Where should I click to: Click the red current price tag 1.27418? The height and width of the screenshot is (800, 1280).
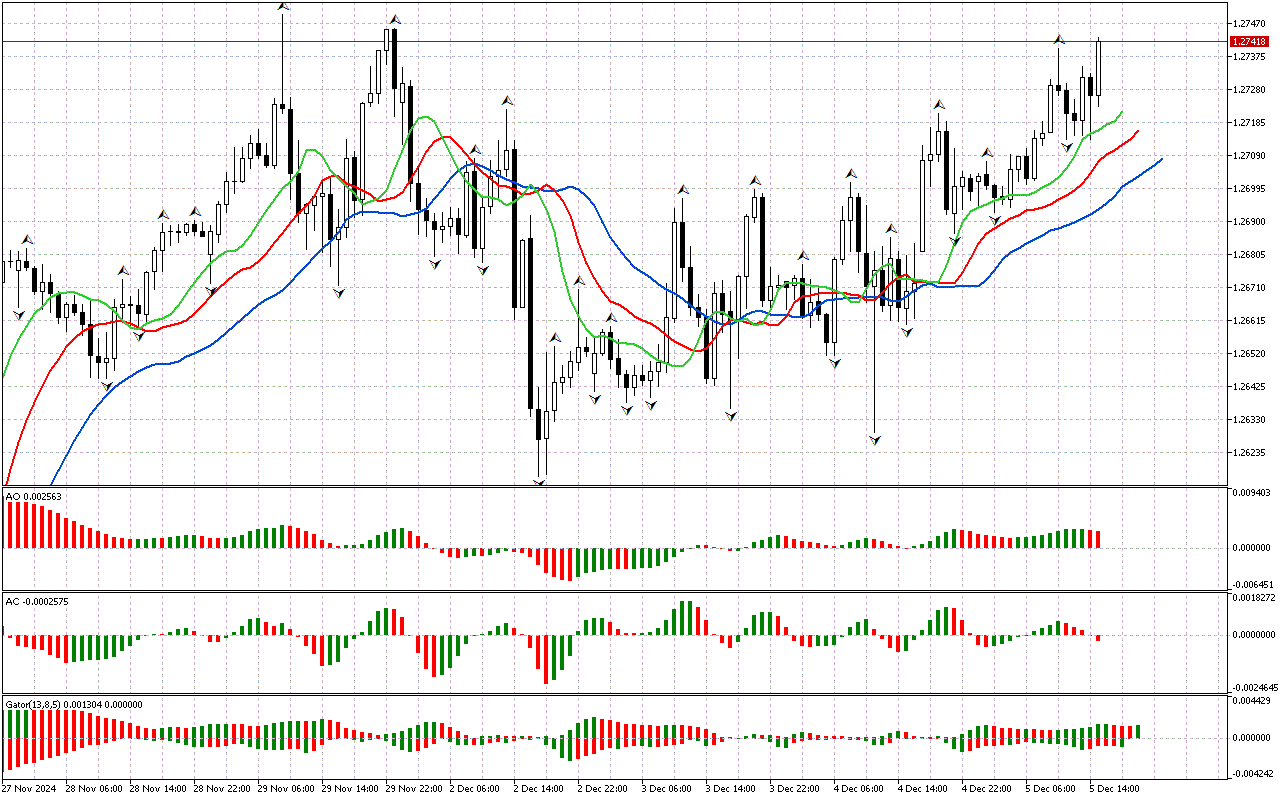(1250, 41)
